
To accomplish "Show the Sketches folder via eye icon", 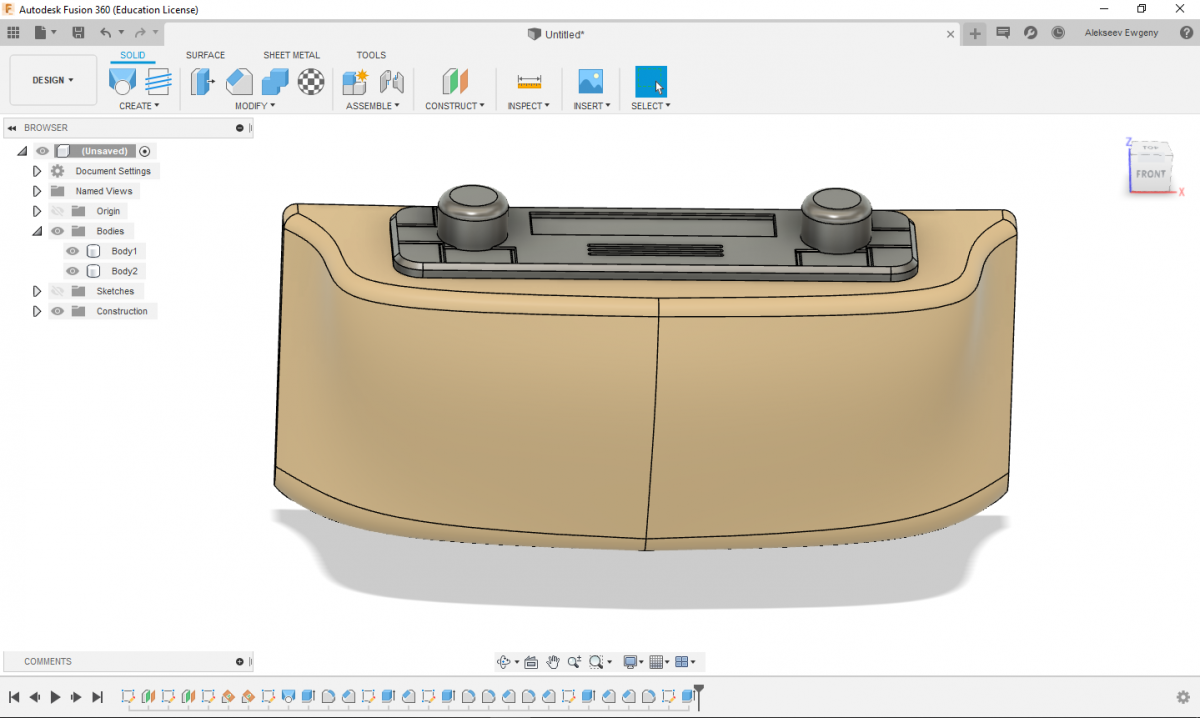I will click(57, 291).
